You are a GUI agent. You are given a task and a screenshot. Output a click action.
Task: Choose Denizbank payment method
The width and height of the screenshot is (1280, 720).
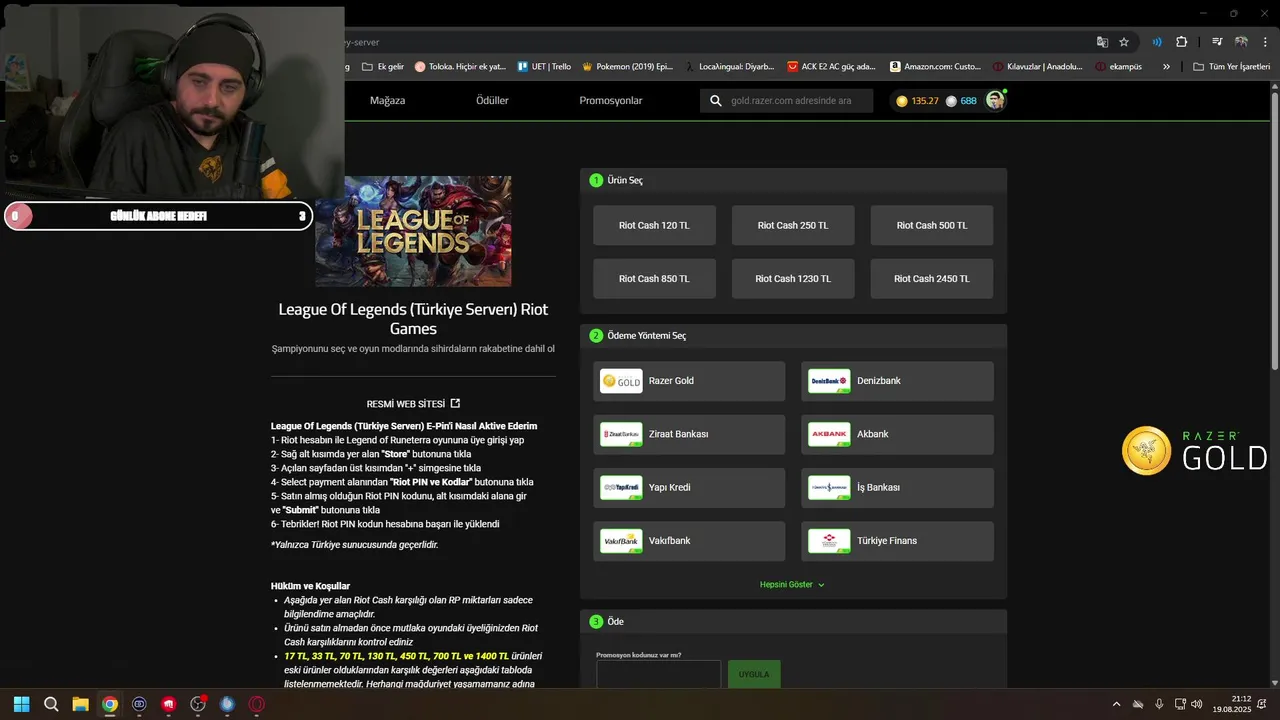[897, 381]
